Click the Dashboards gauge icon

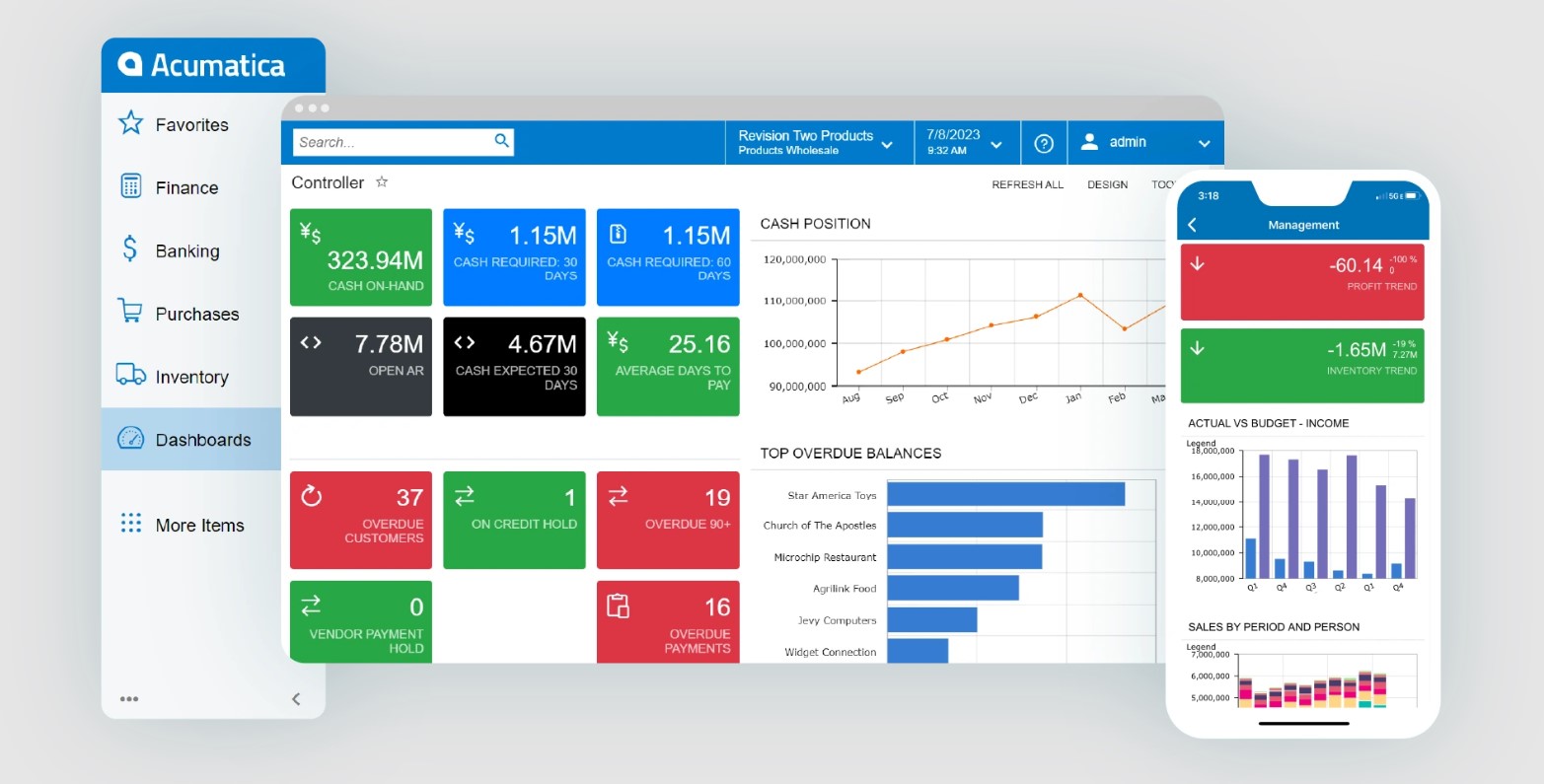tap(131, 439)
